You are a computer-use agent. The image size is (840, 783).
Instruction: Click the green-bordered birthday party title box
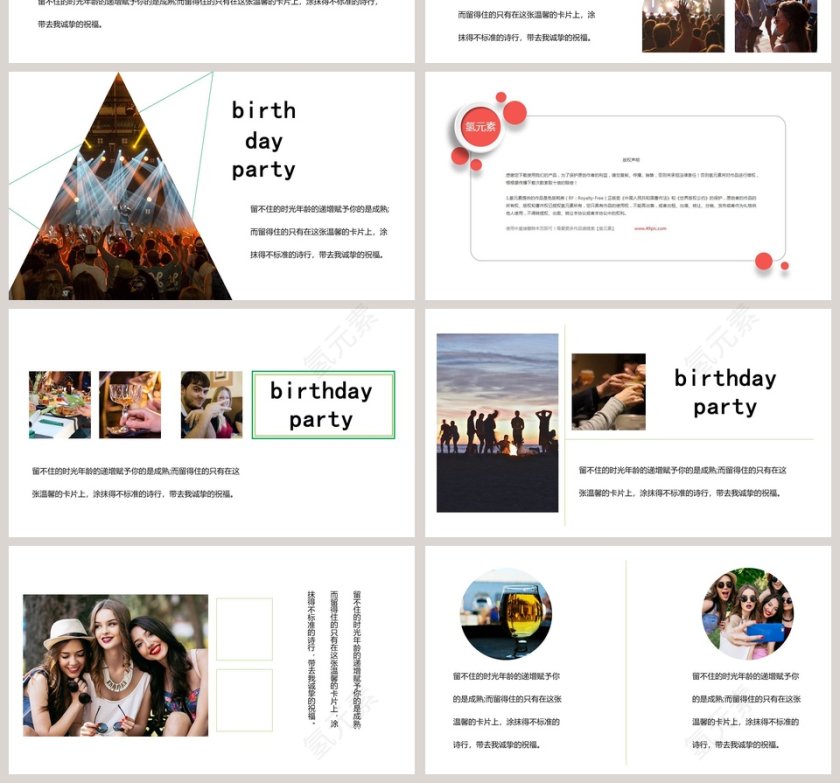click(323, 405)
